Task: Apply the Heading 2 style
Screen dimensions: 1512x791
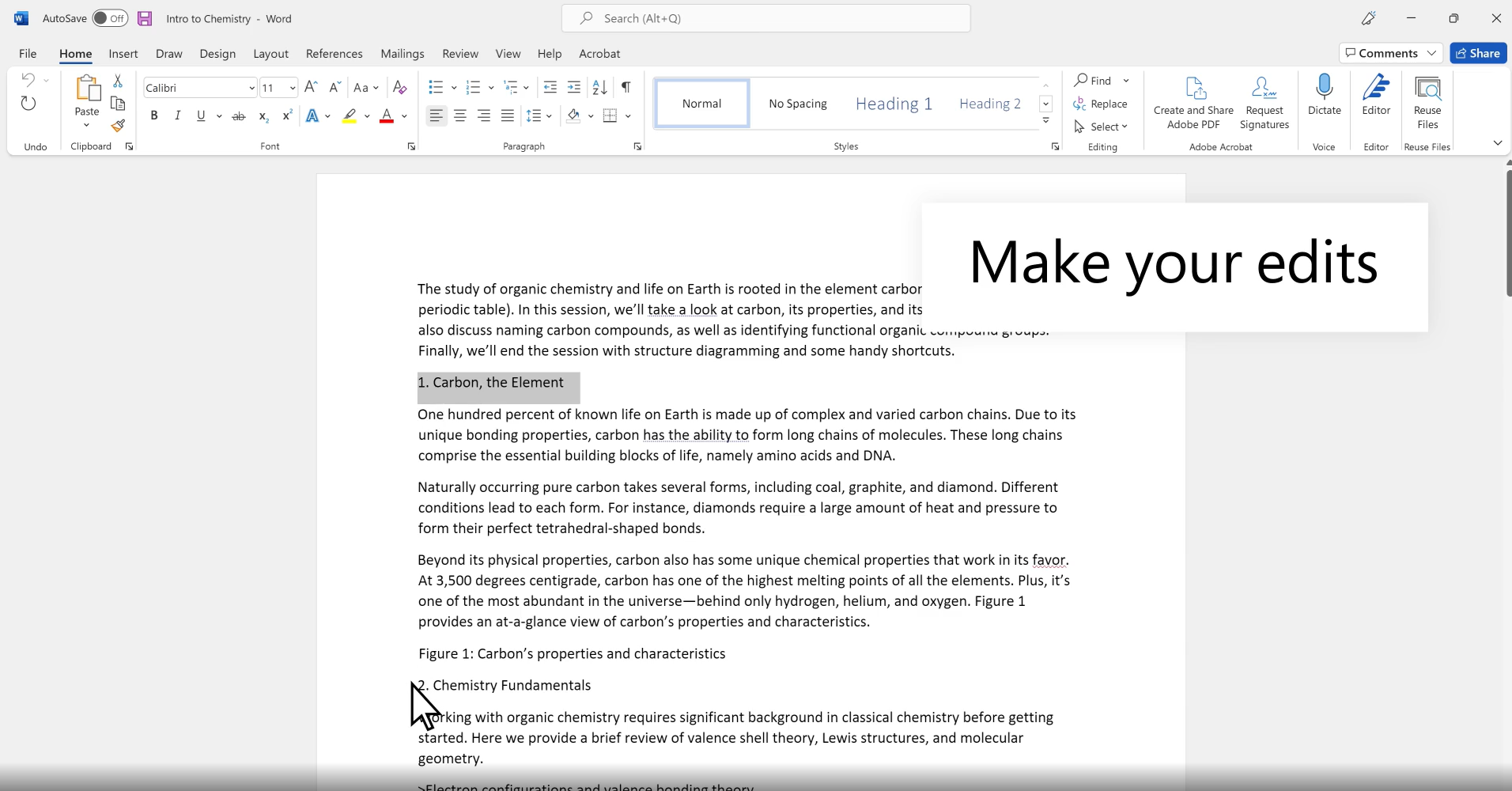Action: click(989, 104)
